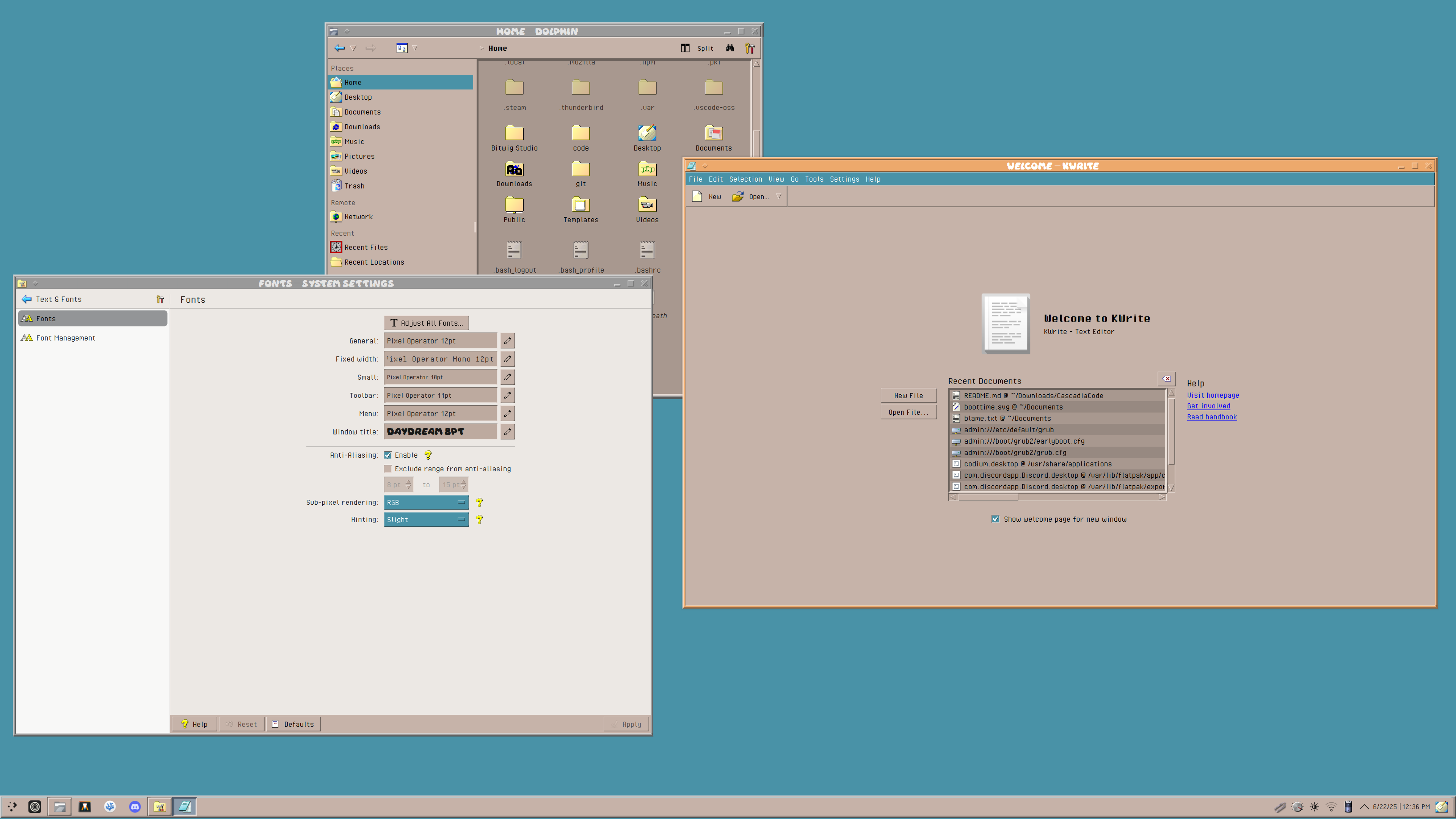The image size is (1456, 819).
Task: Clear the Recent Documents list in KWrite
Action: [1167, 379]
